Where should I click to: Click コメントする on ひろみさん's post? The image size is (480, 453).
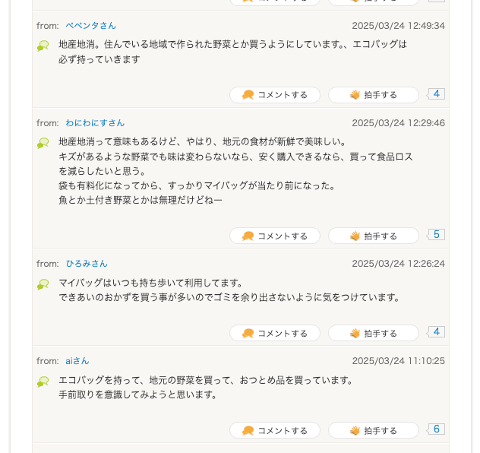pos(275,333)
